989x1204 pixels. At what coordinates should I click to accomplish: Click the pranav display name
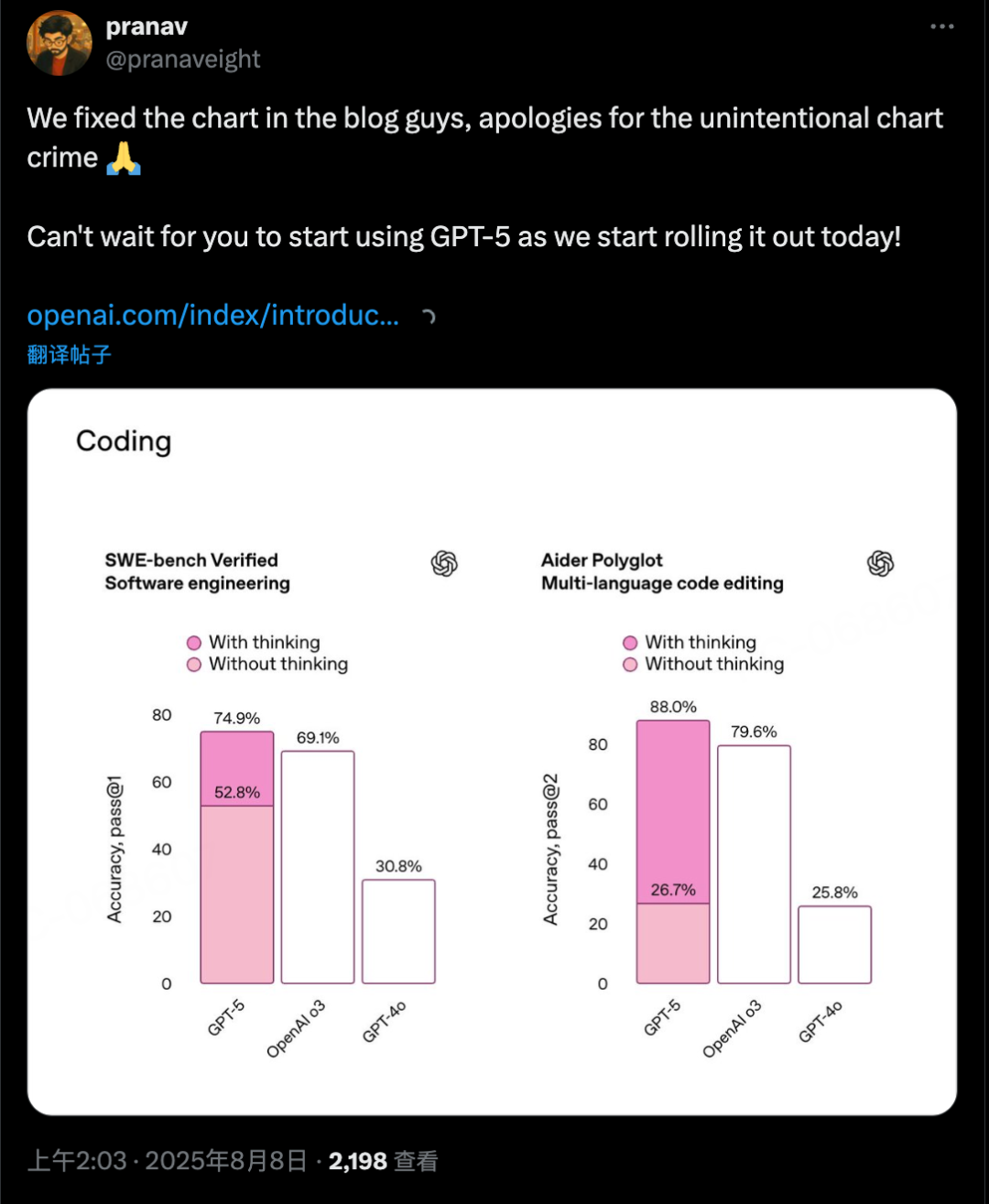pos(147,27)
